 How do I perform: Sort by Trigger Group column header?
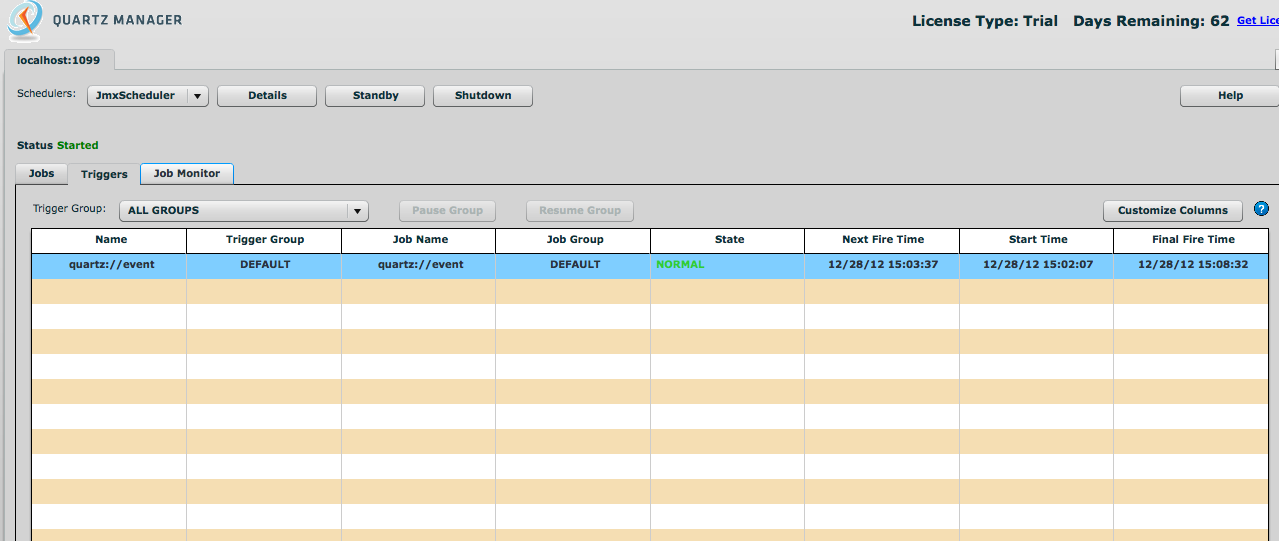coord(265,240)
